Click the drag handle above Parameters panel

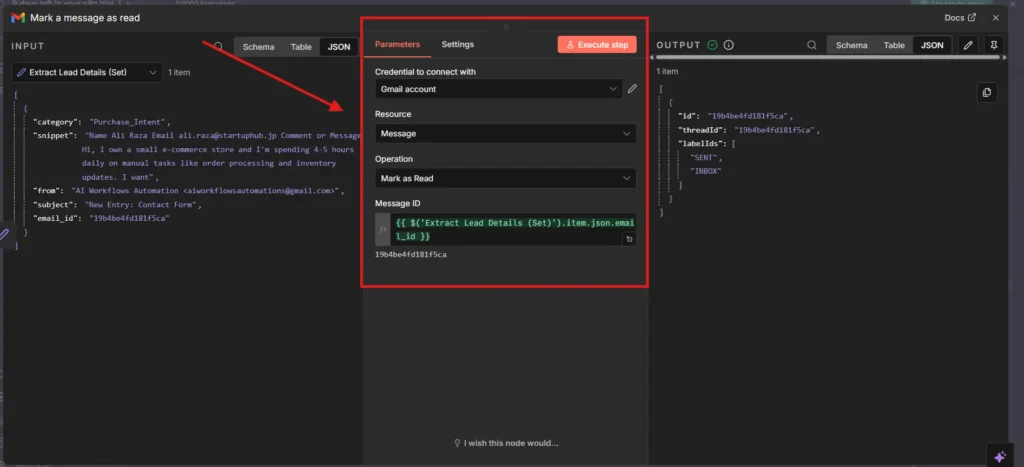point(506,27)
